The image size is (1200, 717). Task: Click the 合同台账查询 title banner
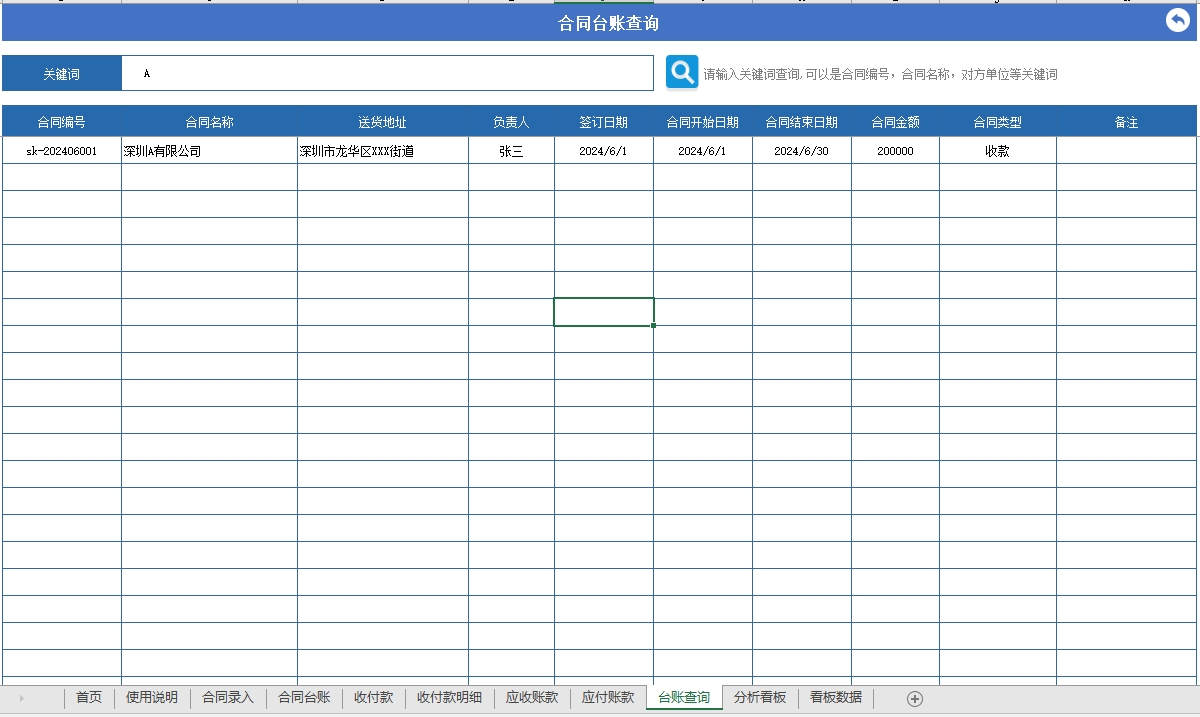600,23
